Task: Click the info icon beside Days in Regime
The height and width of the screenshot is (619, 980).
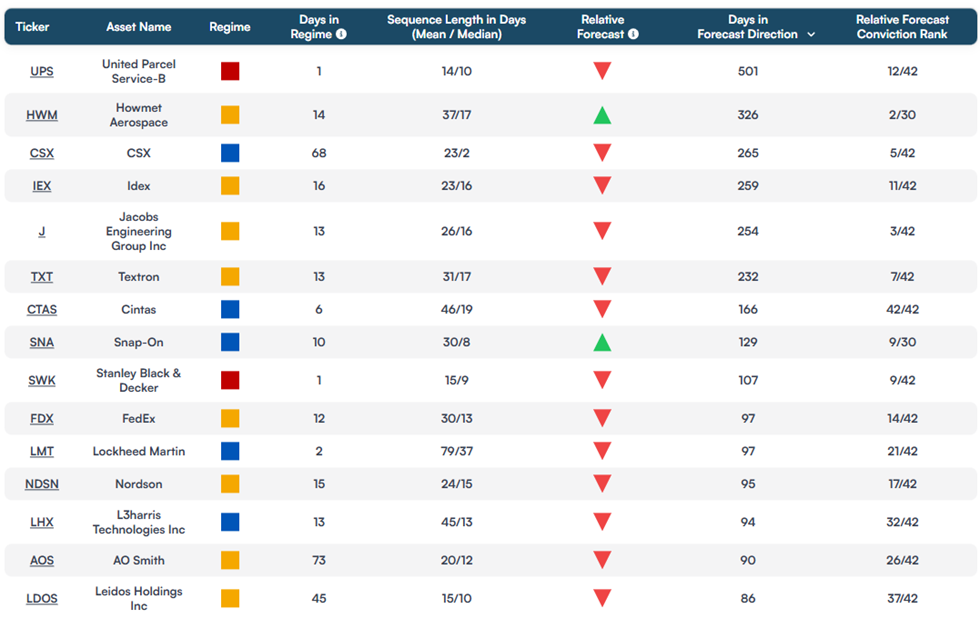Action: pos(341,34)
